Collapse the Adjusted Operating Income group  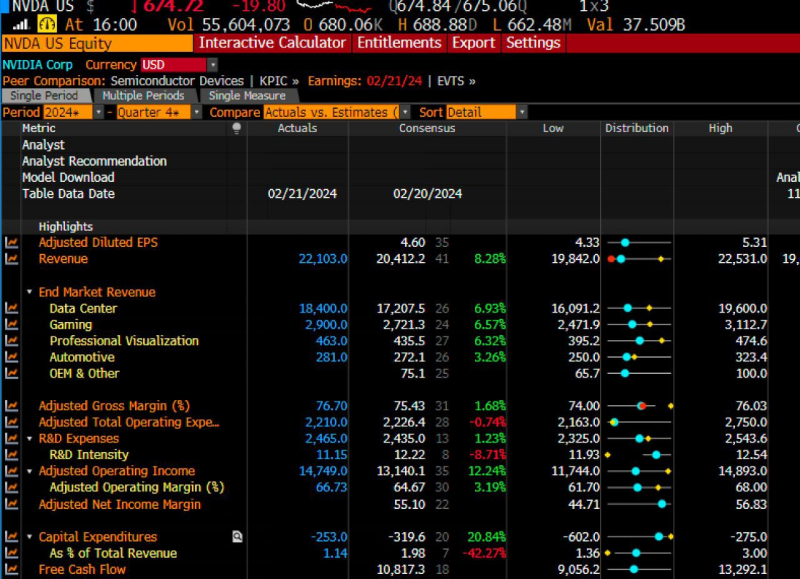[x=29, y=471]
